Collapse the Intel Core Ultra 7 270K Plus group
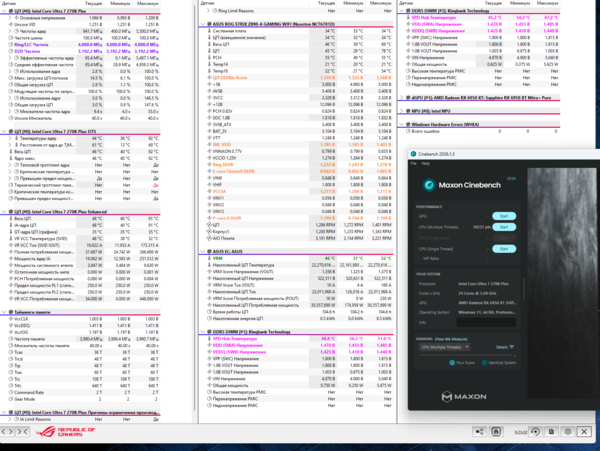 coord(4,11)
